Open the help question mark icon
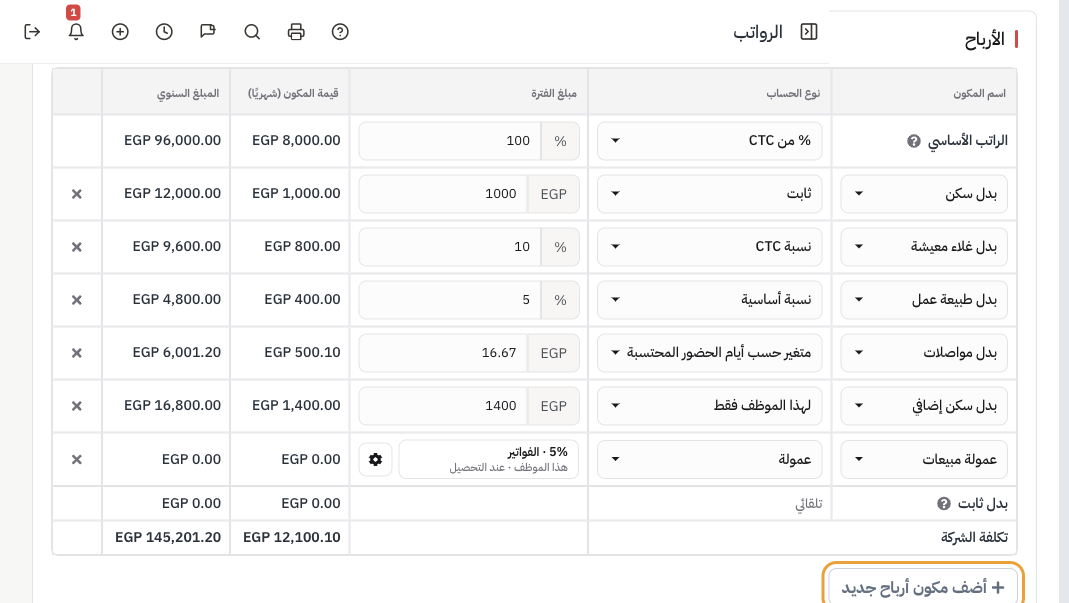1069x603 pixels. (340, 32)
